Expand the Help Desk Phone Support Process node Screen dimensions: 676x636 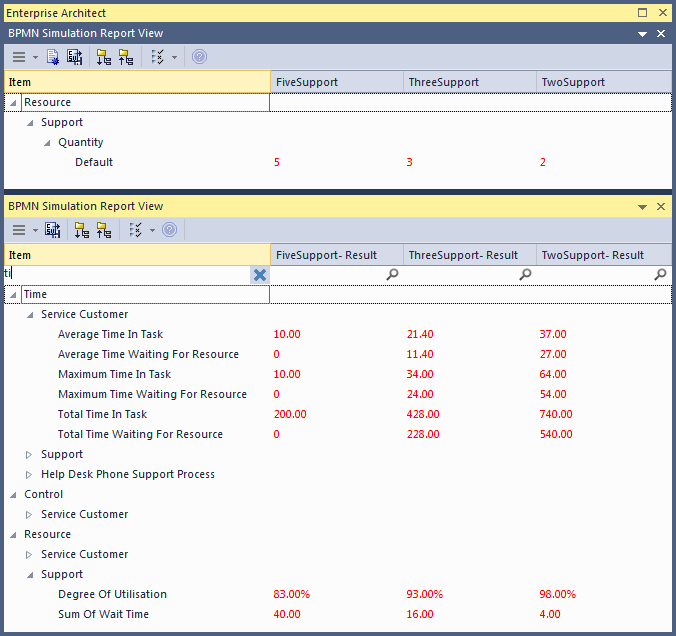[29, 475]
